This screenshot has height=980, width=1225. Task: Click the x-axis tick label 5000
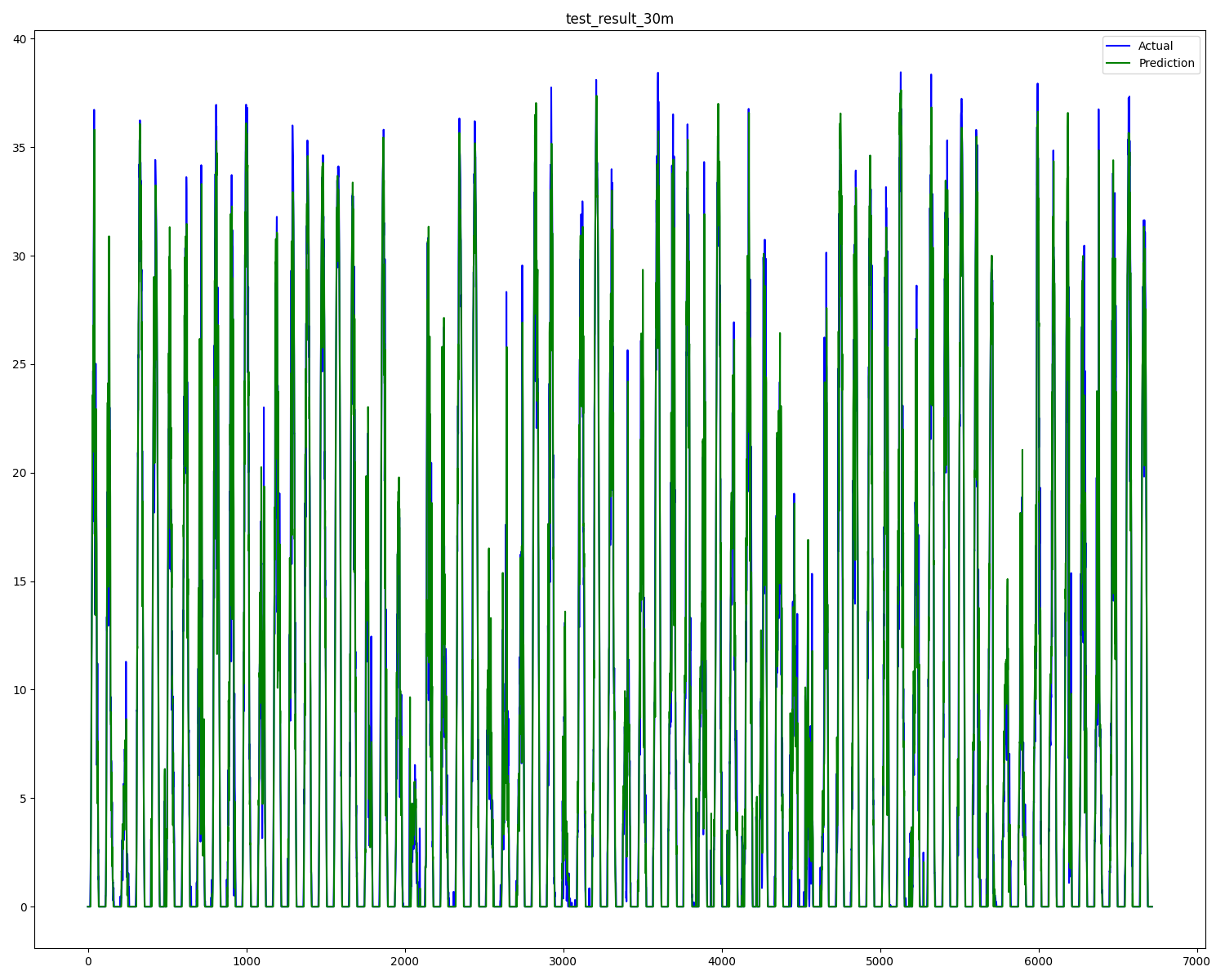pos(880,961)
